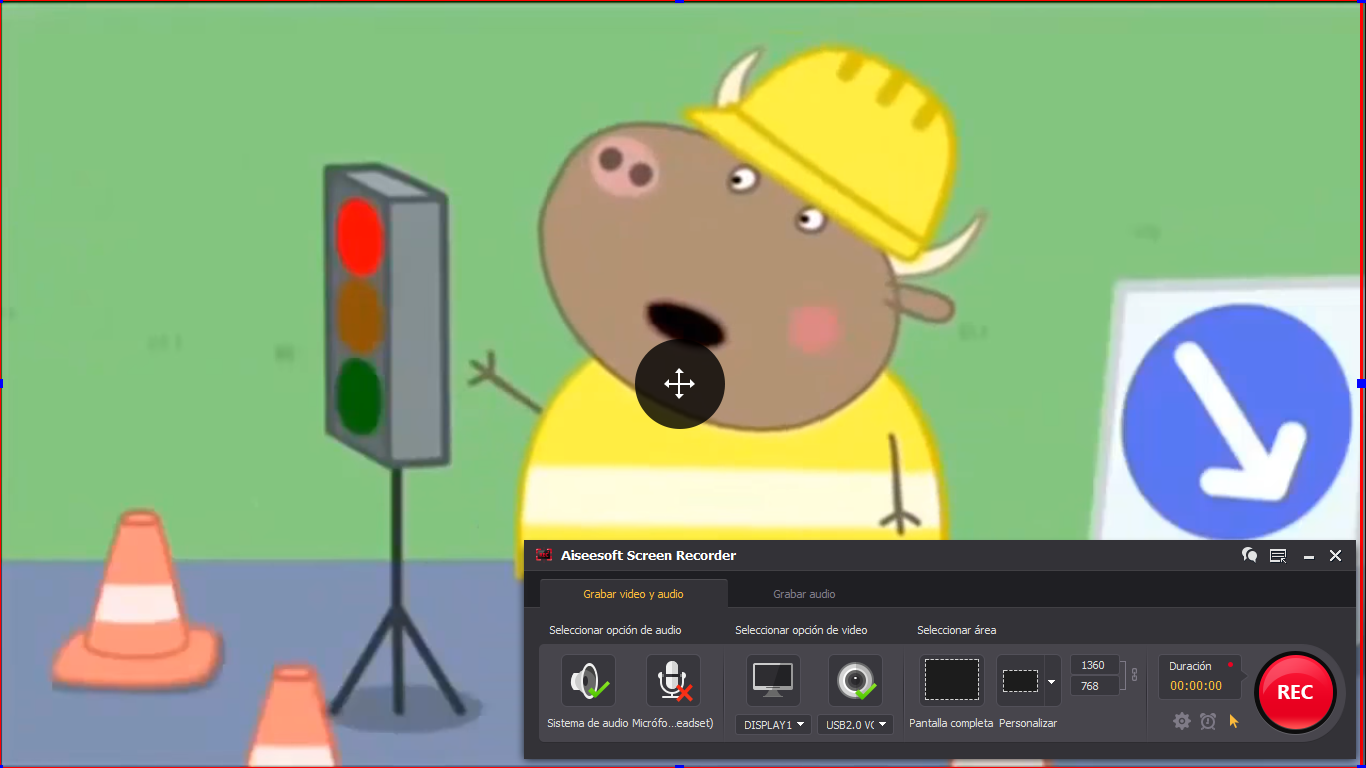This screenshot has width=1366, height=768.
Task: Open the menu list icon in title bar
Action: (1278, 555)
